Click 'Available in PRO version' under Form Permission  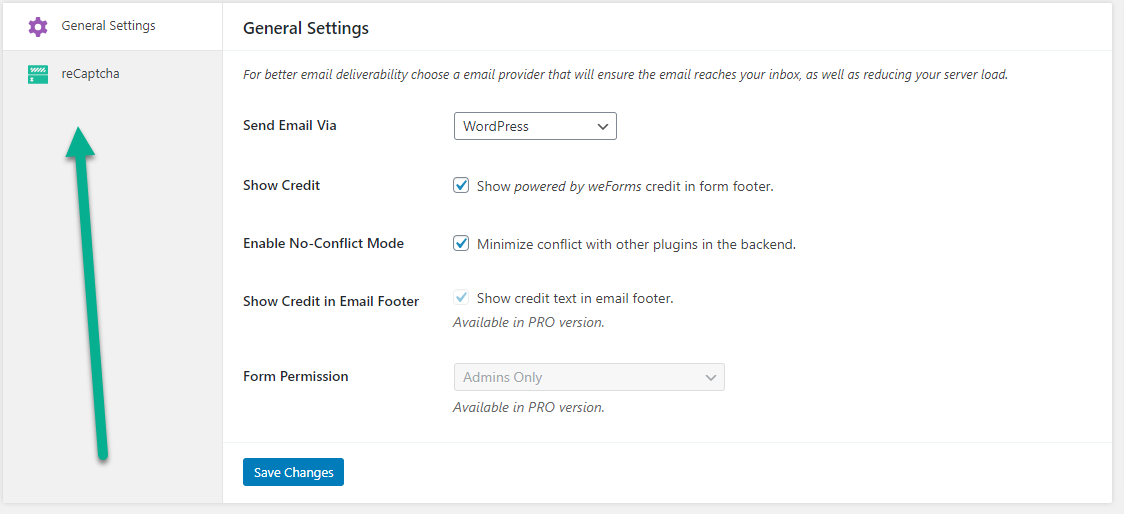(529, 408)
